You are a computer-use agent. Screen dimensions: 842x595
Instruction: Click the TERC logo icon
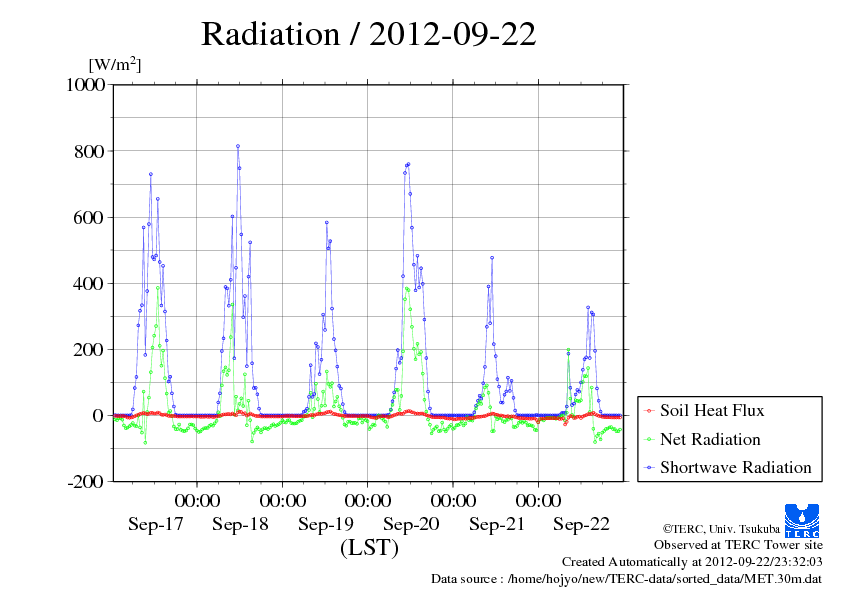(x=802, y=520)
